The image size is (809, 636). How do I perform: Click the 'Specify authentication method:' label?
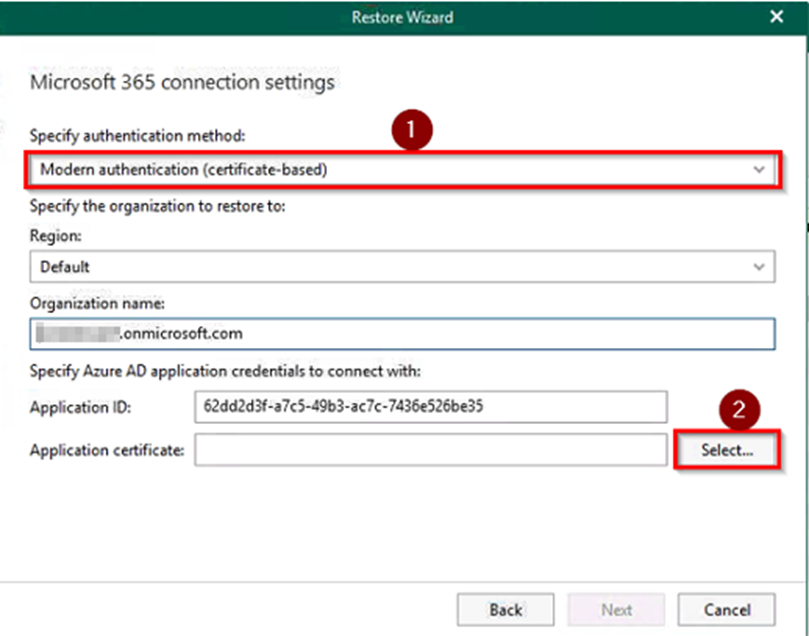137,136
